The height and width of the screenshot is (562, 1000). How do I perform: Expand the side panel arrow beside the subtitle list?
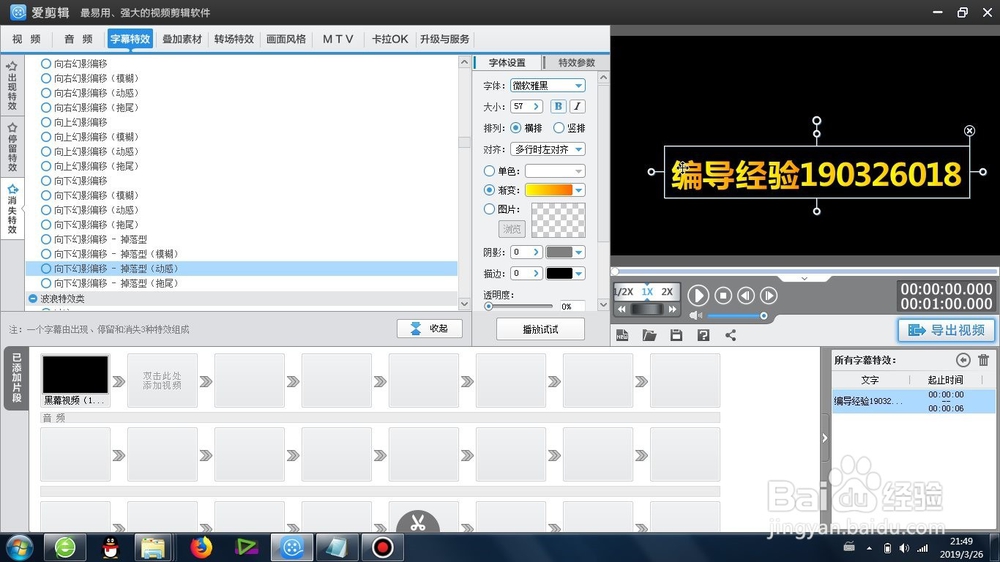pyautogui.click(x=825, y=438)
